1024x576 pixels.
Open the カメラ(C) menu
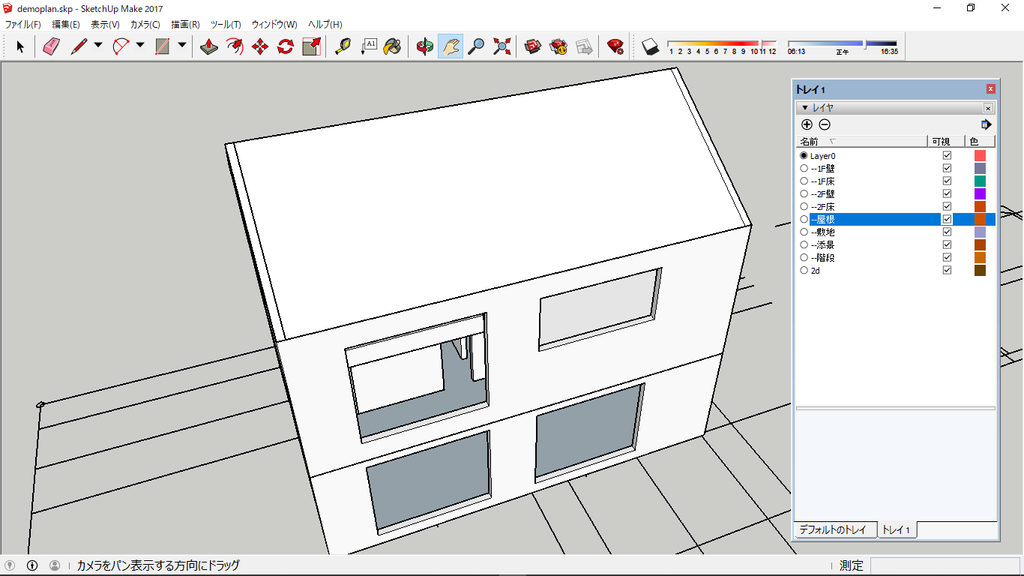pyautogui.click(x=145, y=25)
